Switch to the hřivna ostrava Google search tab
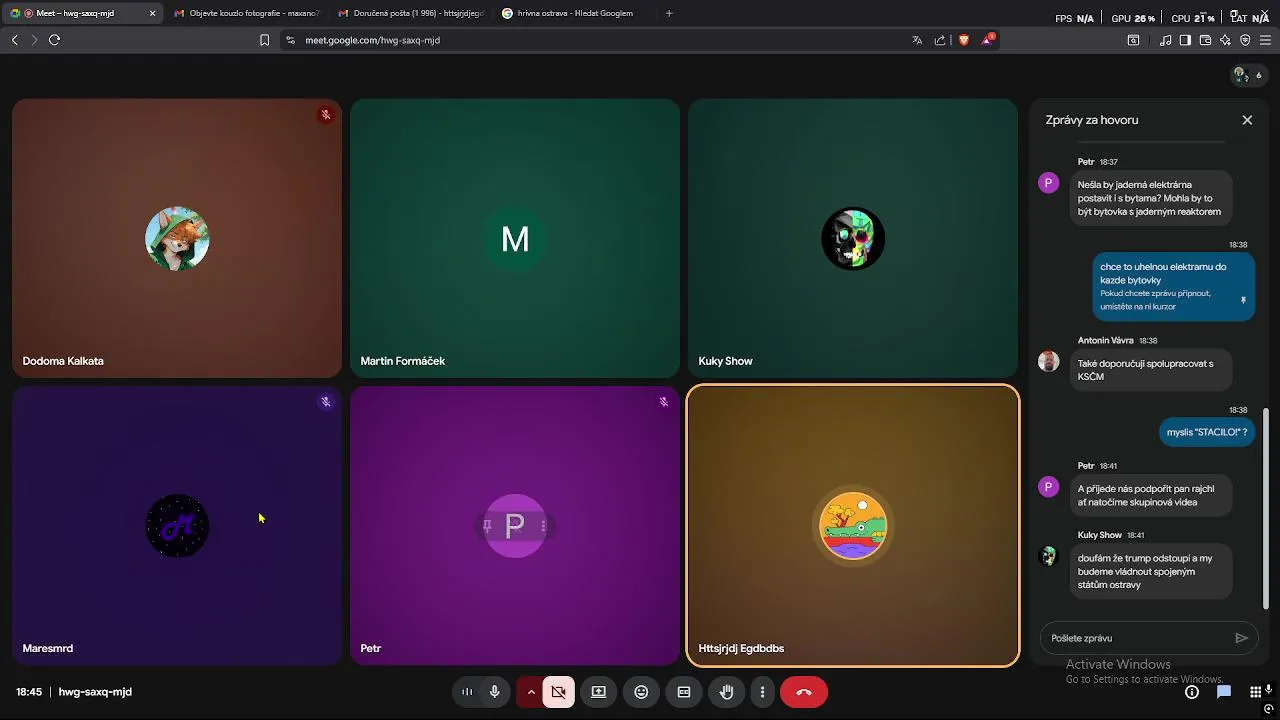Image resolution: width=1280 pixels, height=720 pixels. [x=575, y=13]
